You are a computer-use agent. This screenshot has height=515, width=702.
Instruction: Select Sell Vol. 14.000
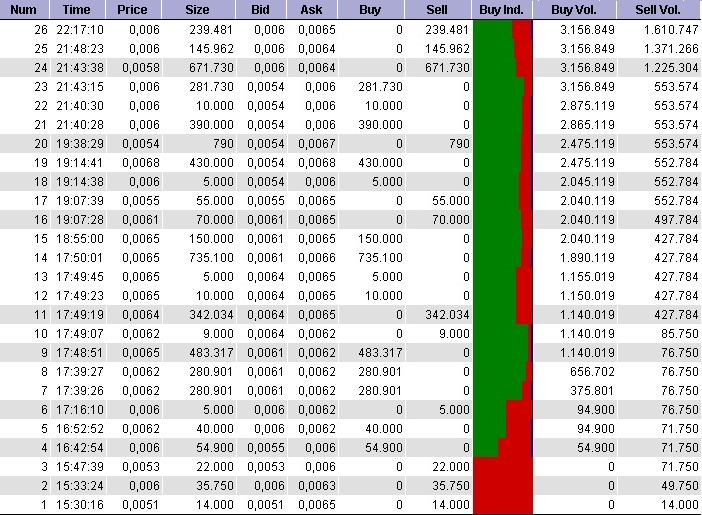[x=680, y=505]
